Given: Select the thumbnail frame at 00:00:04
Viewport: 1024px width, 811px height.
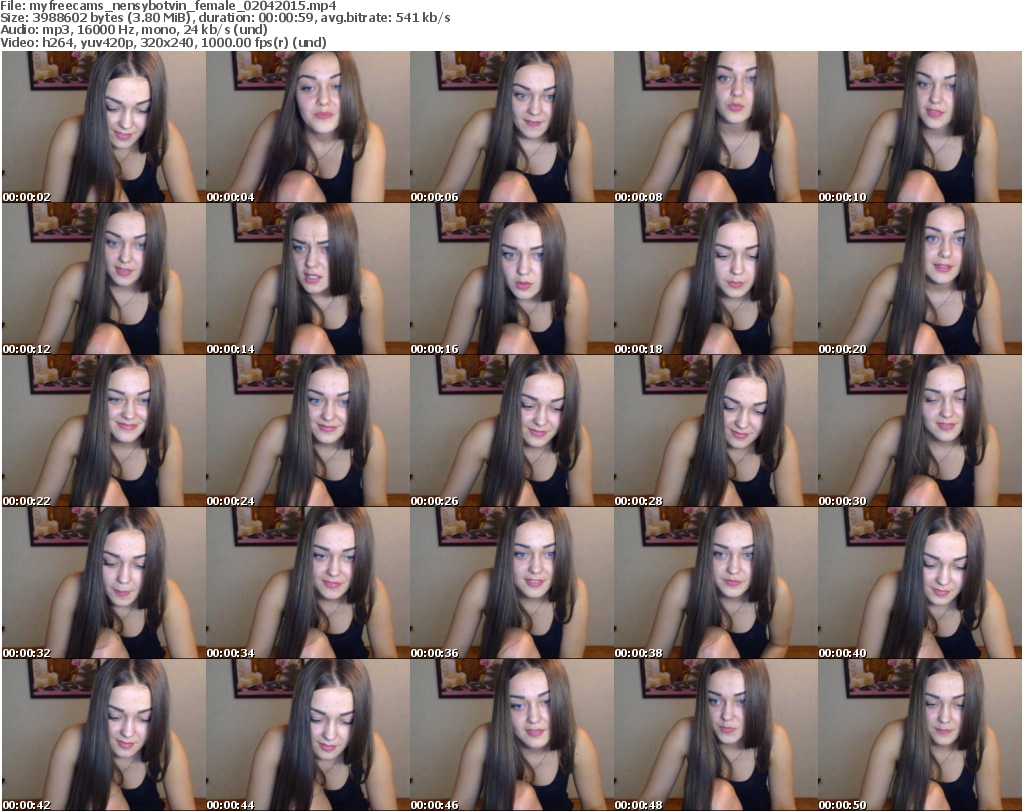Looking at the screenshot, I should pos(308,127).
